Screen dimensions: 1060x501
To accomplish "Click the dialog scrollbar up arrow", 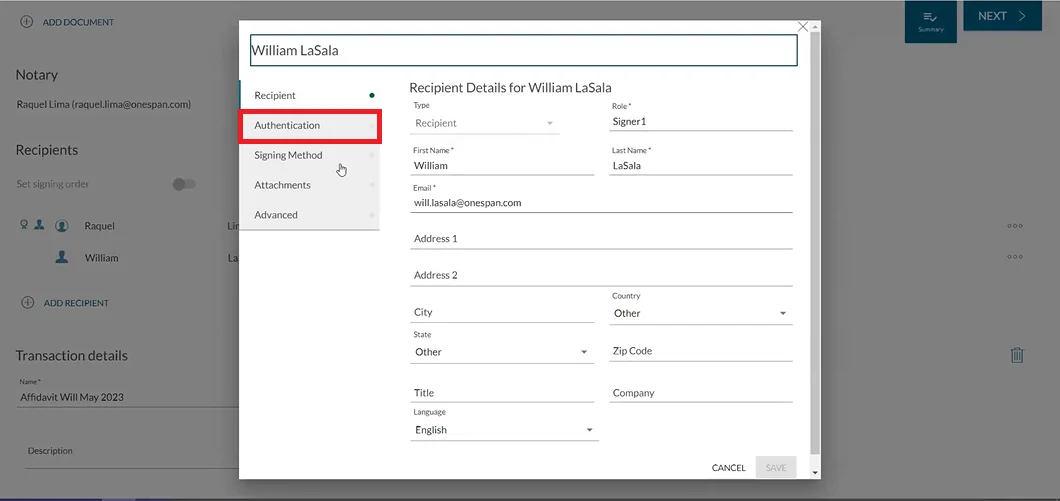I will coord(815,26).
